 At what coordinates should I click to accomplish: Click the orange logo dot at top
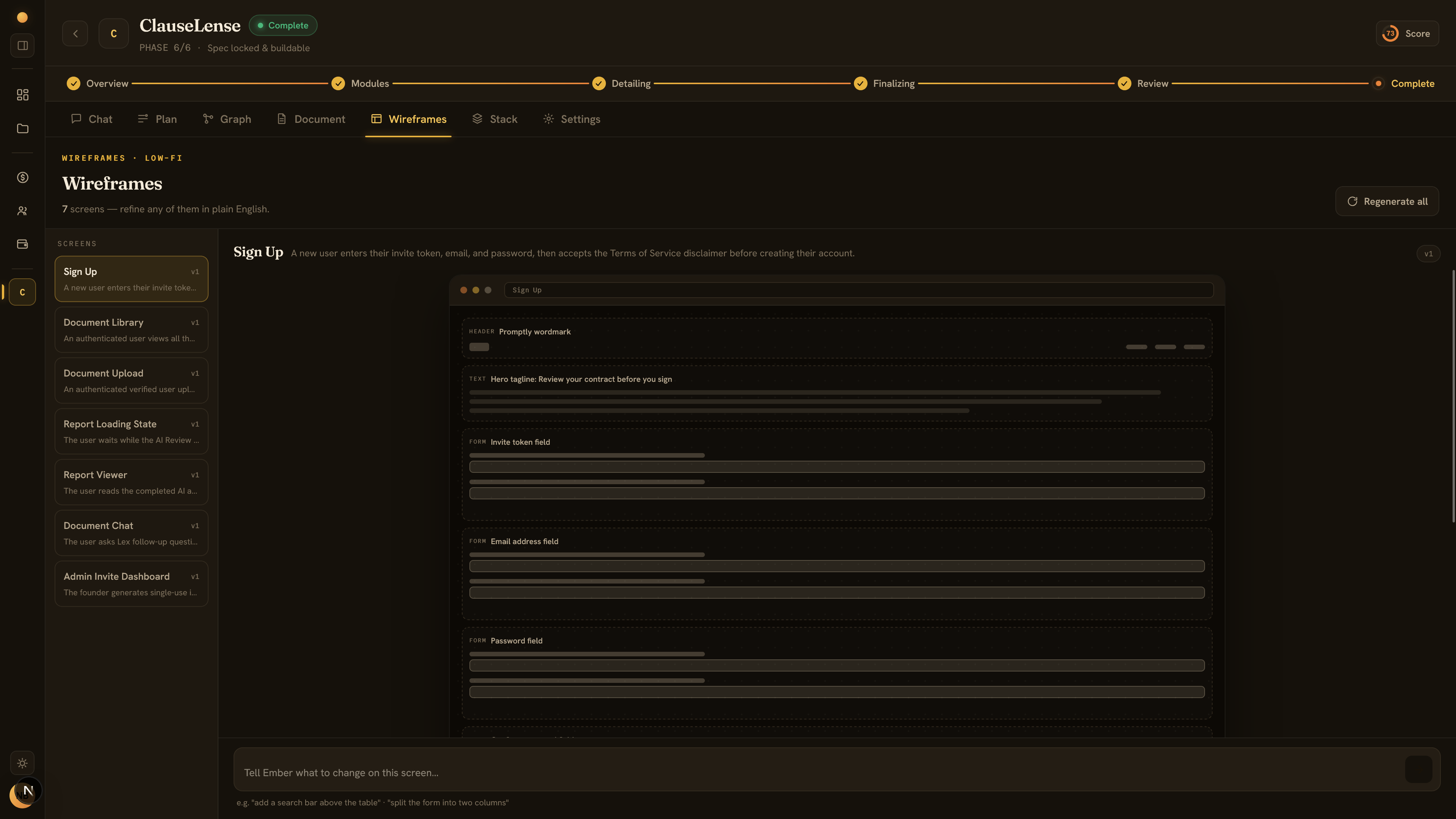[x=23, y=17]
